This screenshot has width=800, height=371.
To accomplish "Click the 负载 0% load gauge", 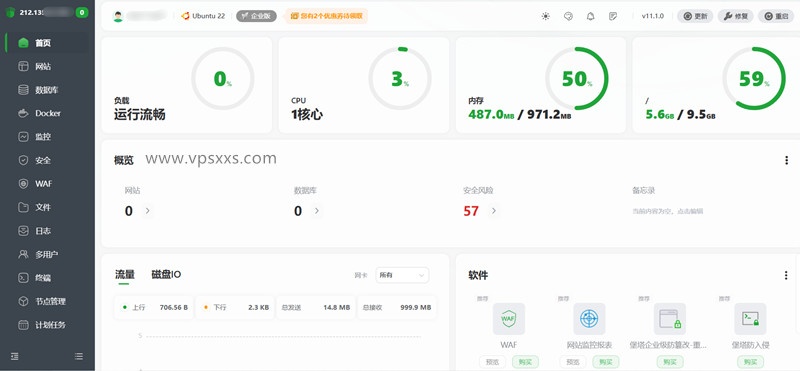I will click(x=222, y=79).
